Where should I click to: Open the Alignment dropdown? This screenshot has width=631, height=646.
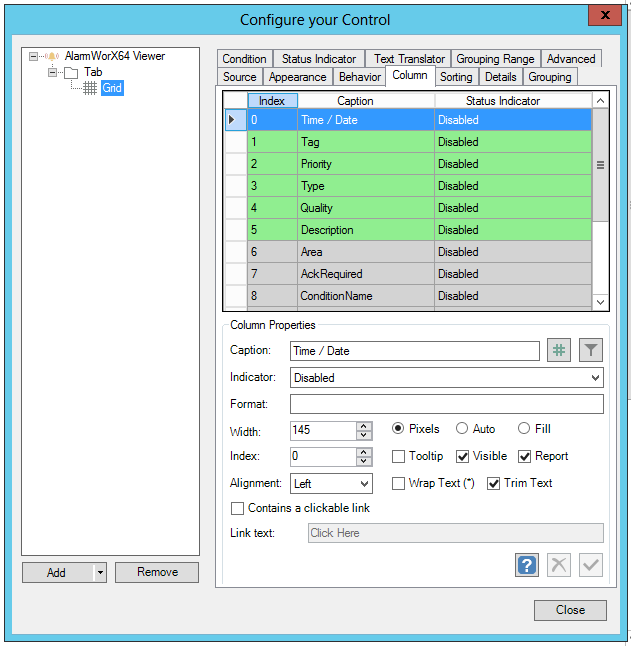[x=364, y=484]
